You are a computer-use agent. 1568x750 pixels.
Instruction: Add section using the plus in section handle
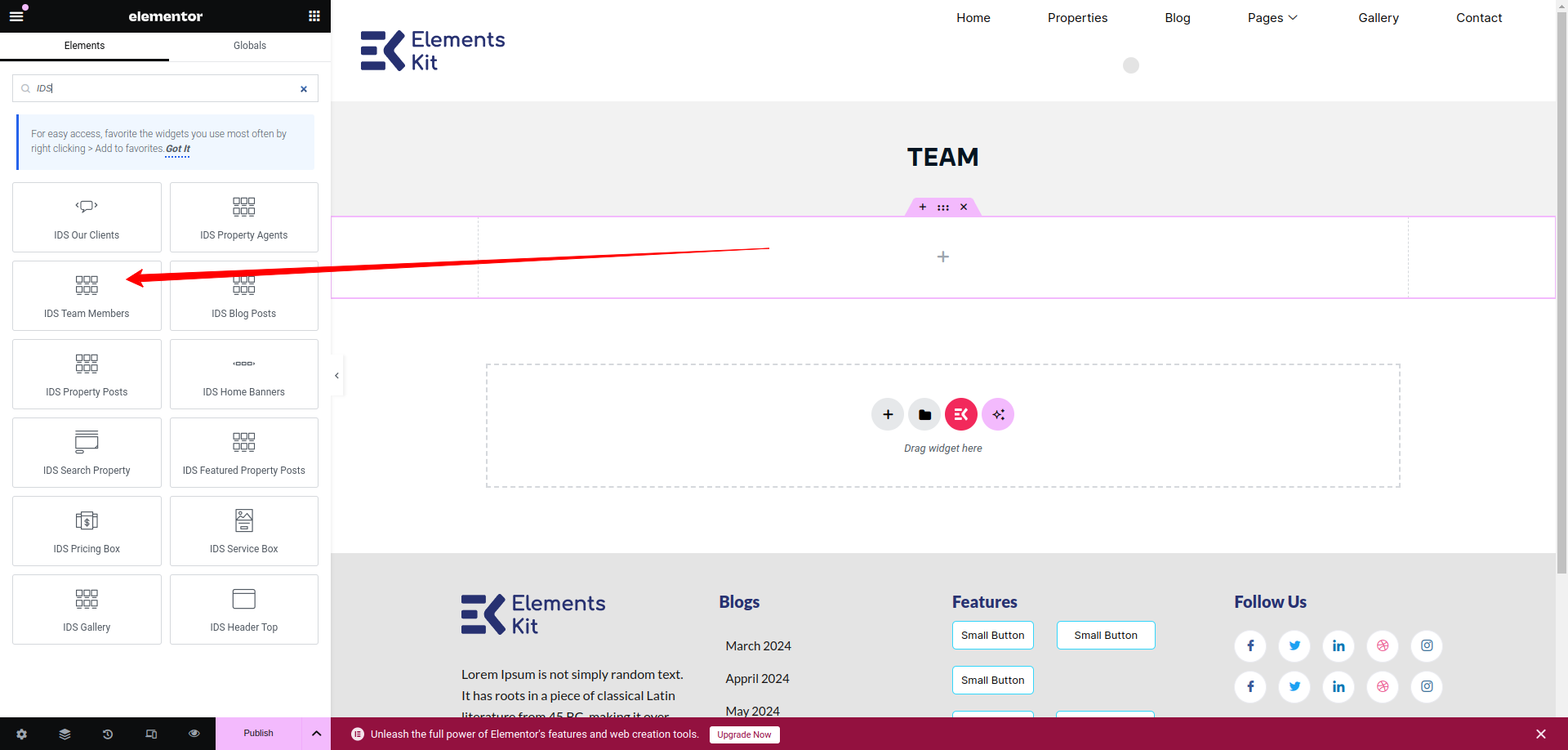(x=923, y=207)
